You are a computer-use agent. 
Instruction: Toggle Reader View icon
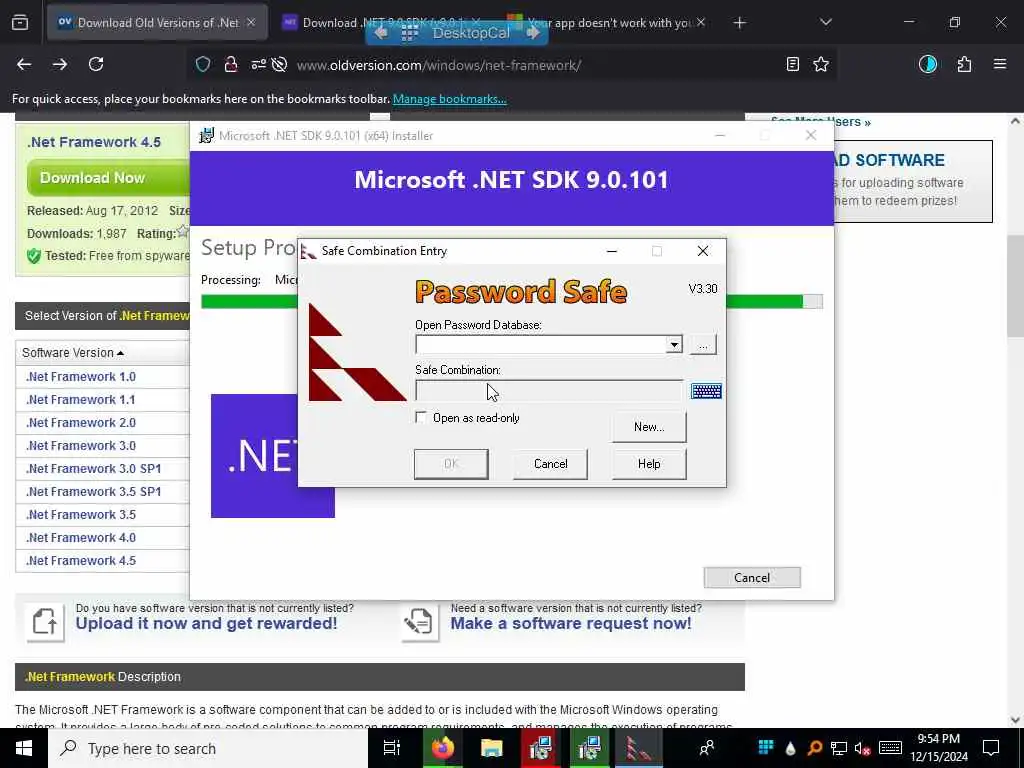pyautogui.click(x=792, y=64)
